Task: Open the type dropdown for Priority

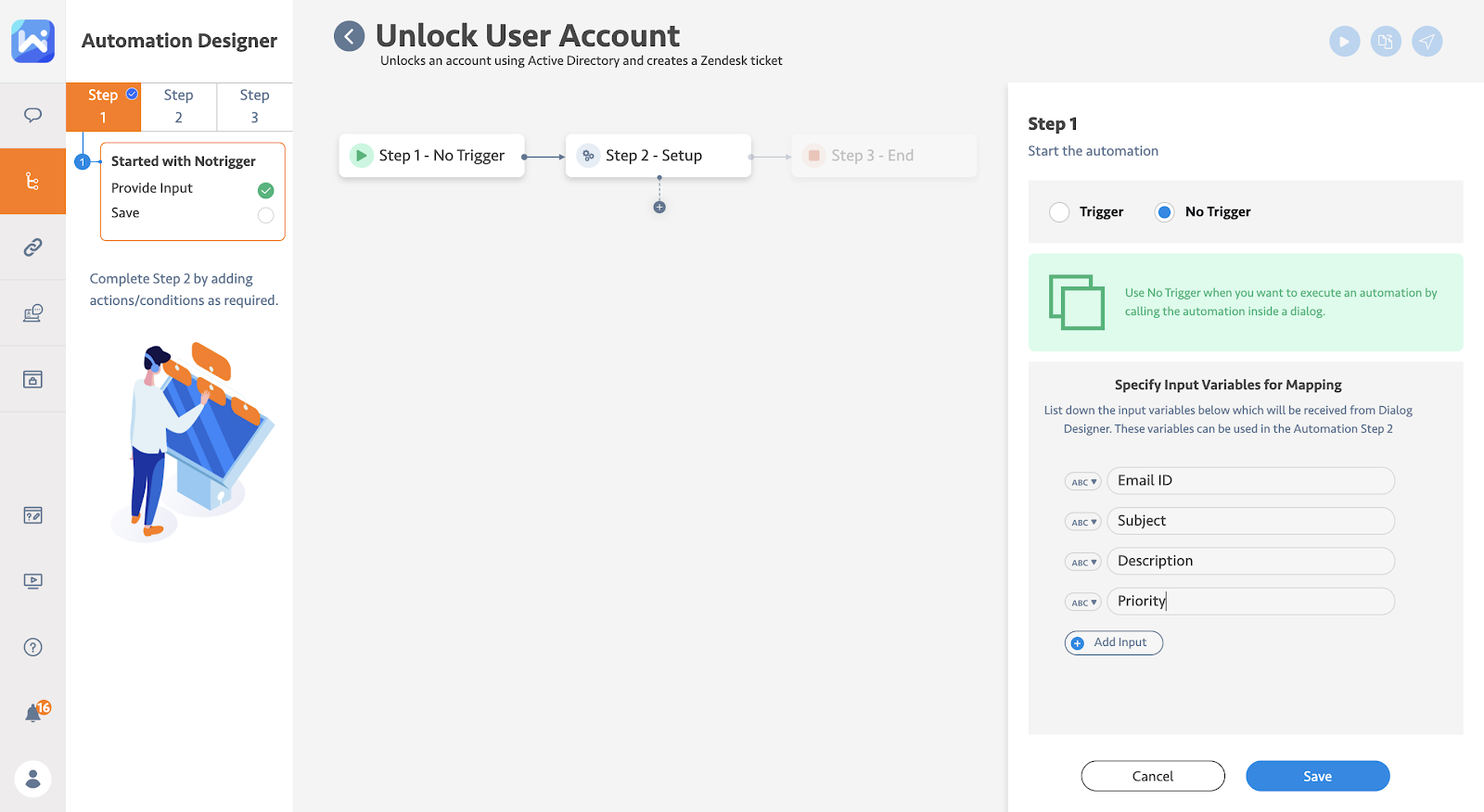Action: [x=1082, y=603]
